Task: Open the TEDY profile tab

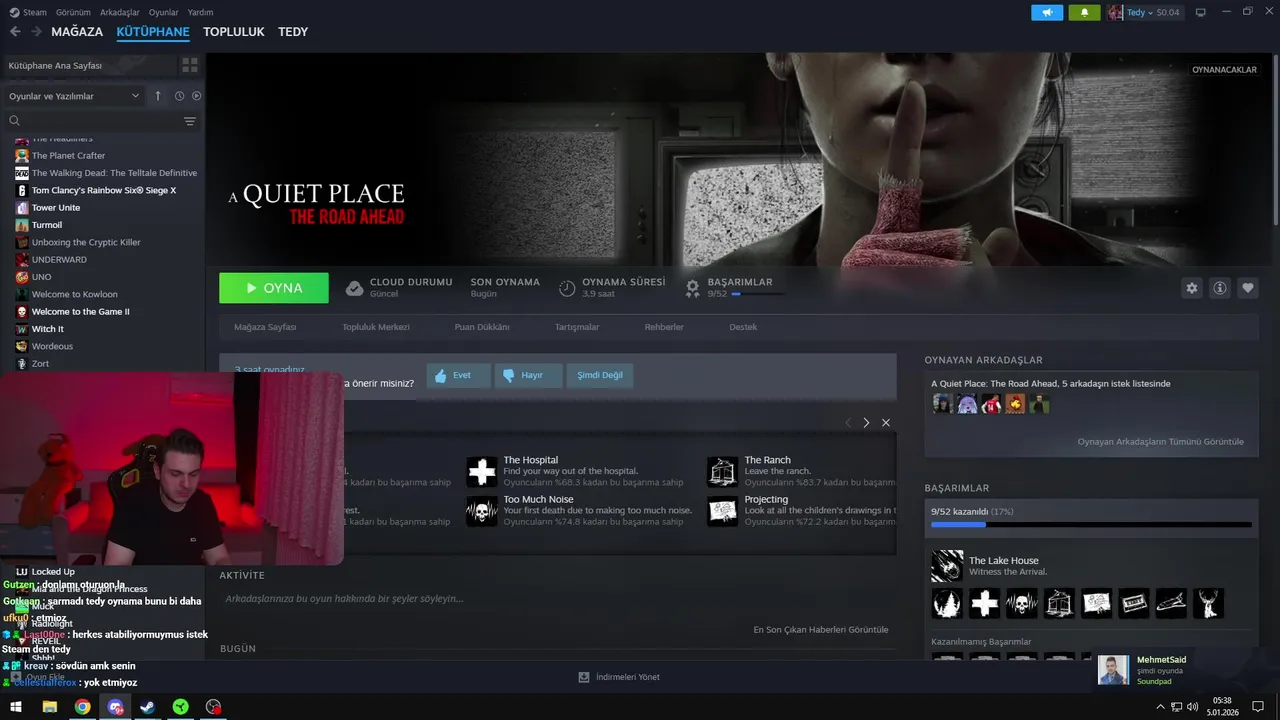Action: pyautogui.click(x=293, y=32)
